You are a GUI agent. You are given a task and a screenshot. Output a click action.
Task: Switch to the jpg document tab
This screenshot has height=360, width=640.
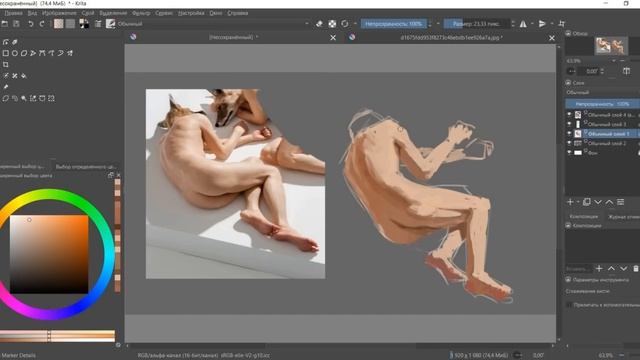click(x=451, y=37)
